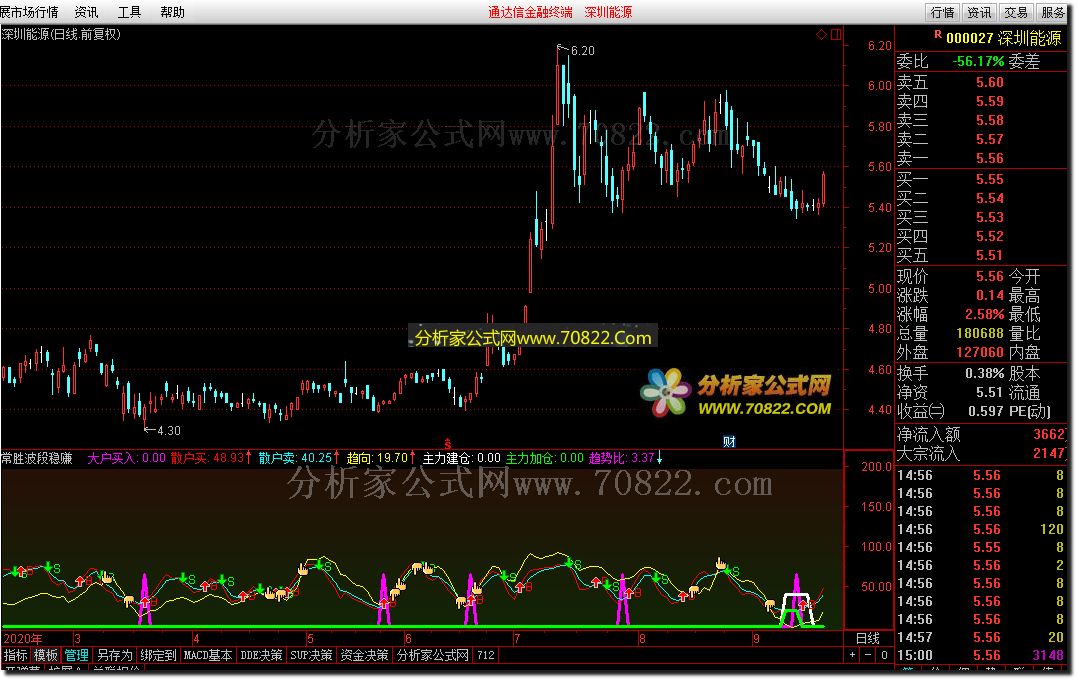The height and width of the screenshot is (679, 1077).
Task: Click the 大宗流入 row
Action: pyautogui.click(x=981, y=453)
